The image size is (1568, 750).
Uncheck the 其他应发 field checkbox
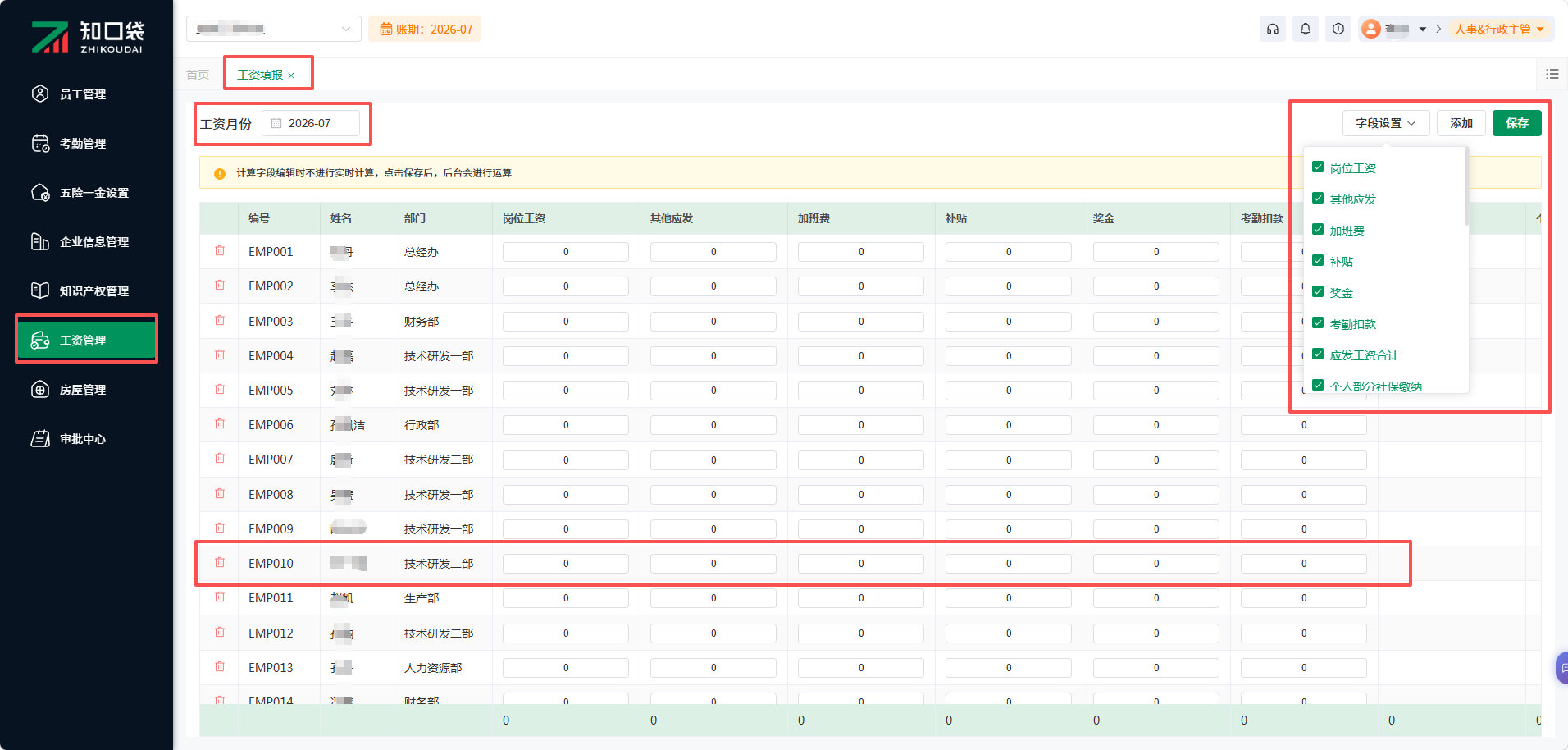[x=1318, y=199]
